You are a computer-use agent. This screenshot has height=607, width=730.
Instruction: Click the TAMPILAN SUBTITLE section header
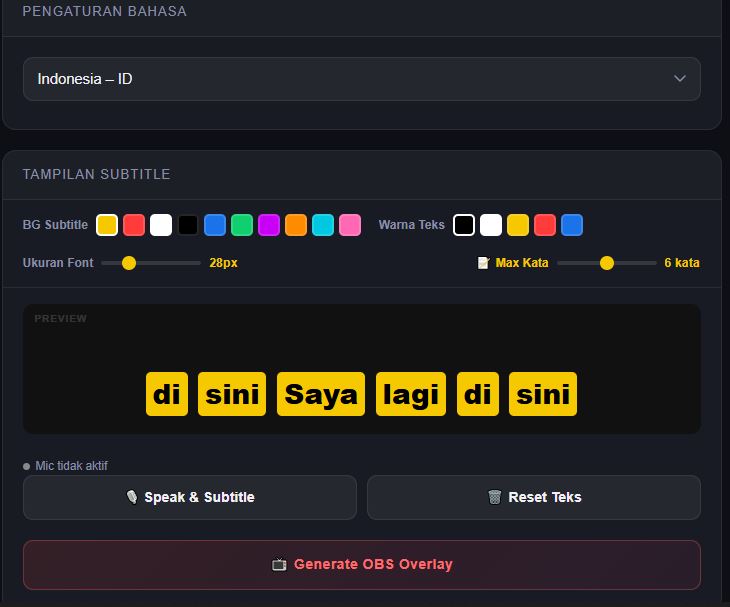tap(96, 174)
